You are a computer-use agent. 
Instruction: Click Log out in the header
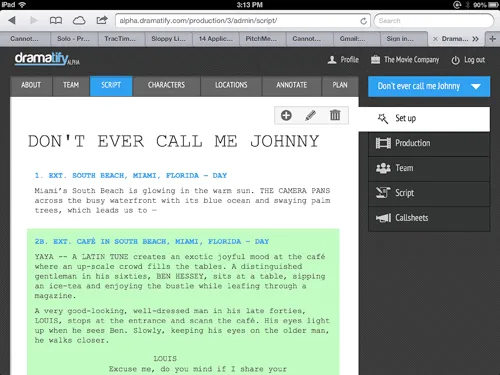pos(468,60)
